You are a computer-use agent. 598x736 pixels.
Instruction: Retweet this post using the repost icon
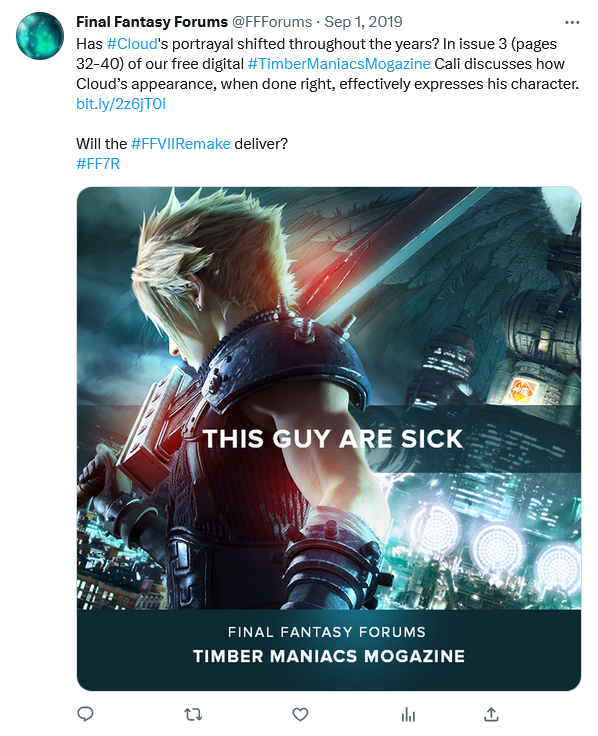point(193,715)
